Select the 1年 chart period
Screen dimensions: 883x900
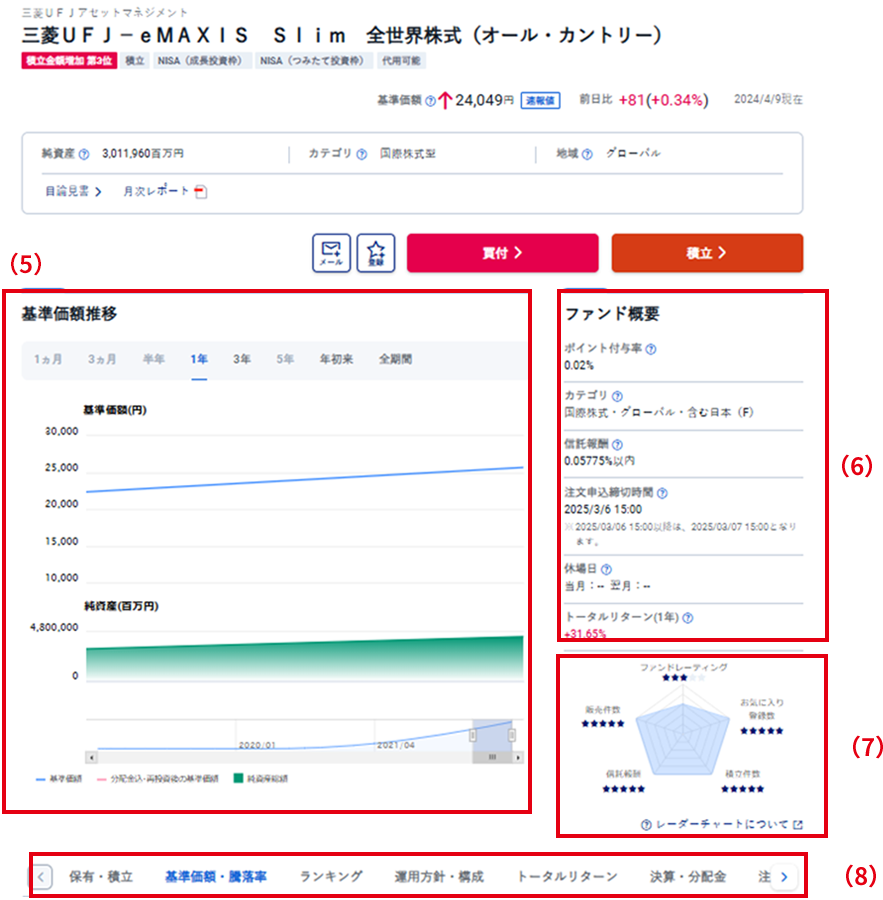click(199, 359)
